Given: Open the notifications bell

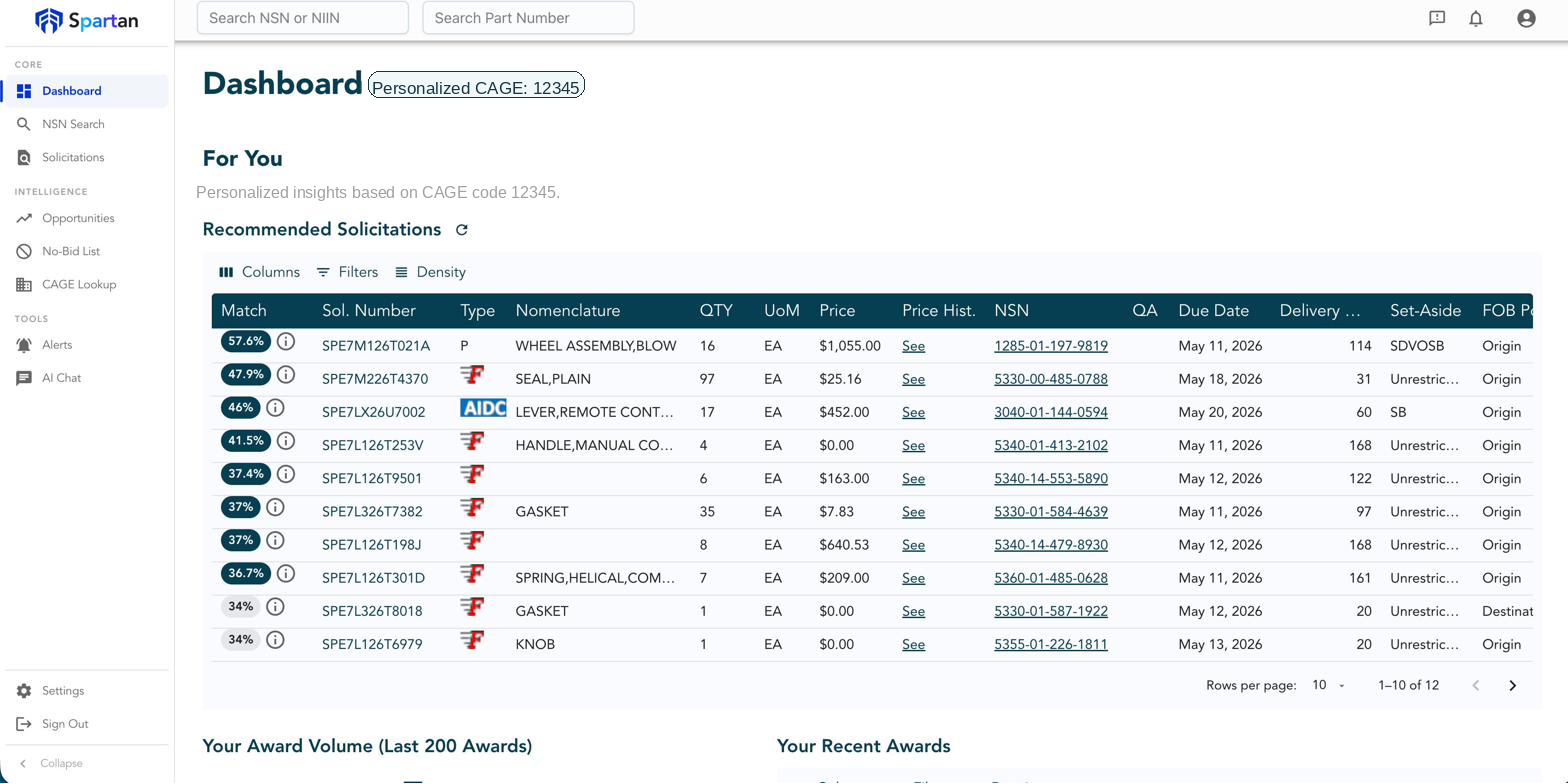Looking at the screenshot, I should (x=1476, y=18).
